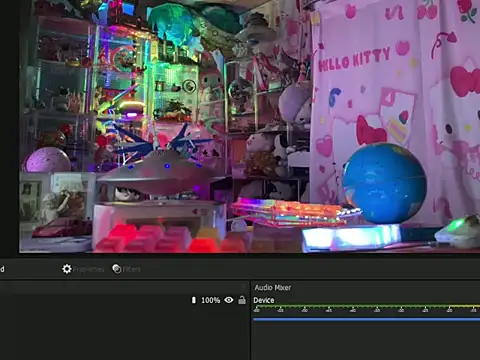480x360 pixels.
Task: Select the Audio Mixer panel title
Action: 273,288
